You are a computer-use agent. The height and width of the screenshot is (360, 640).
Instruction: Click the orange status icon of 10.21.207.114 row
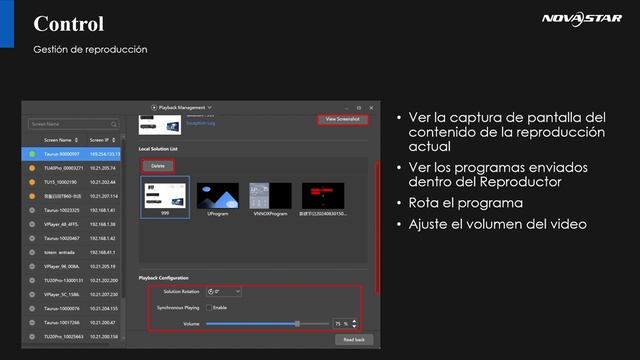click(32, 196)
